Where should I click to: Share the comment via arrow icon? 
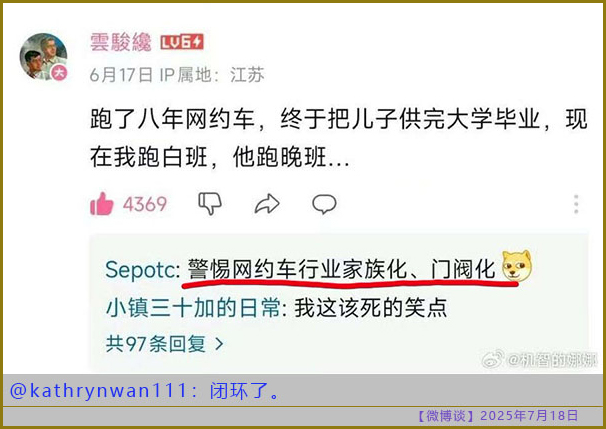(267, 204)
